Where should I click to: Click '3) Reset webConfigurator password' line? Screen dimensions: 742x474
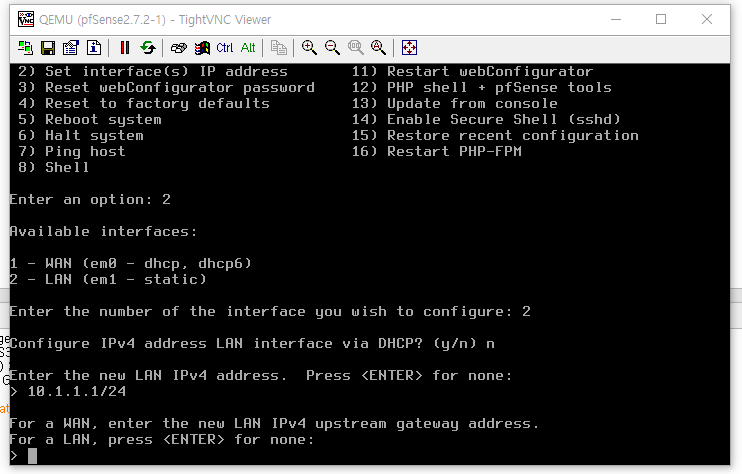(166, 88)
